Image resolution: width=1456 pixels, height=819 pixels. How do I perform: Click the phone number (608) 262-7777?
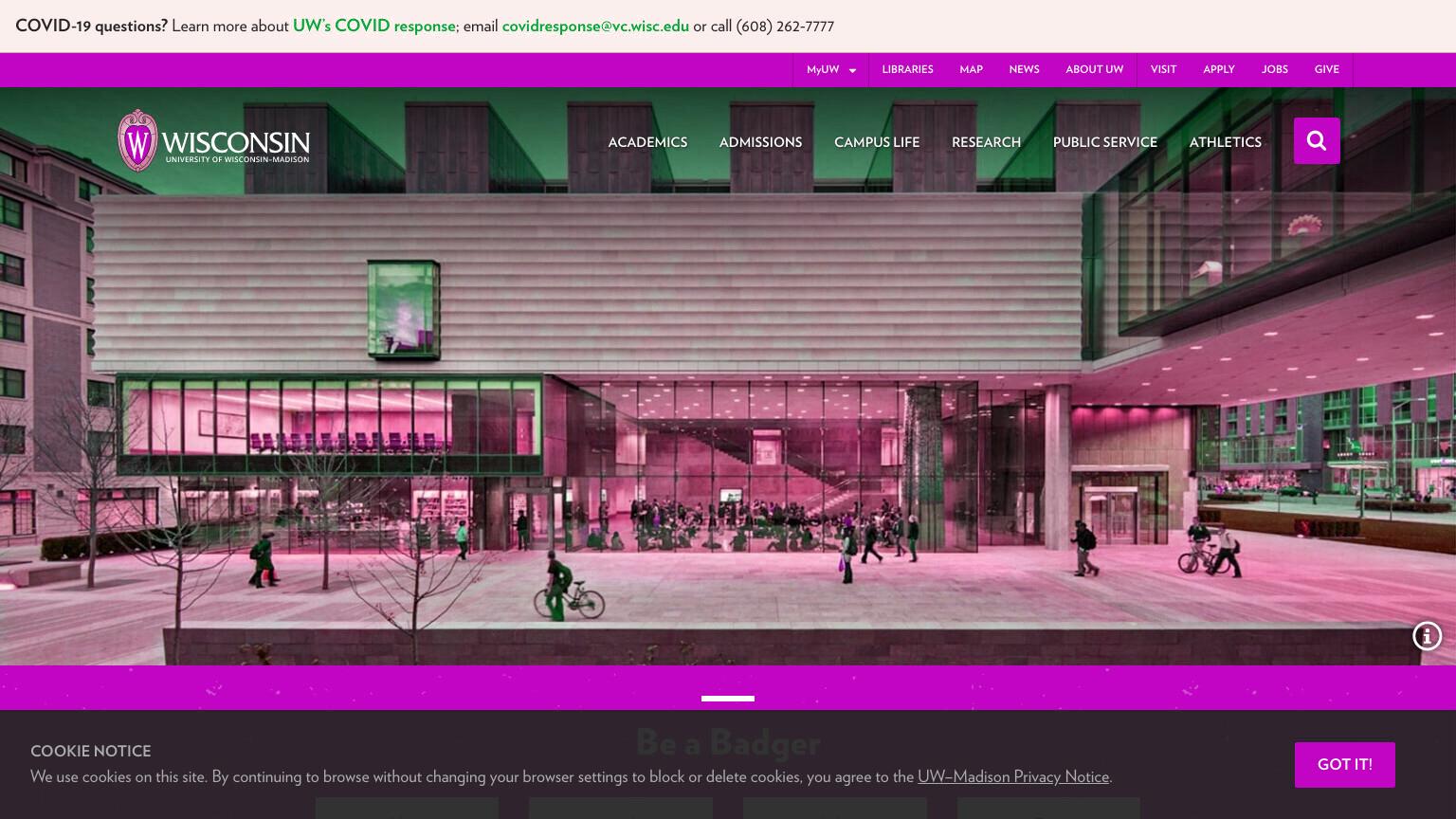(x=785, y=26)
